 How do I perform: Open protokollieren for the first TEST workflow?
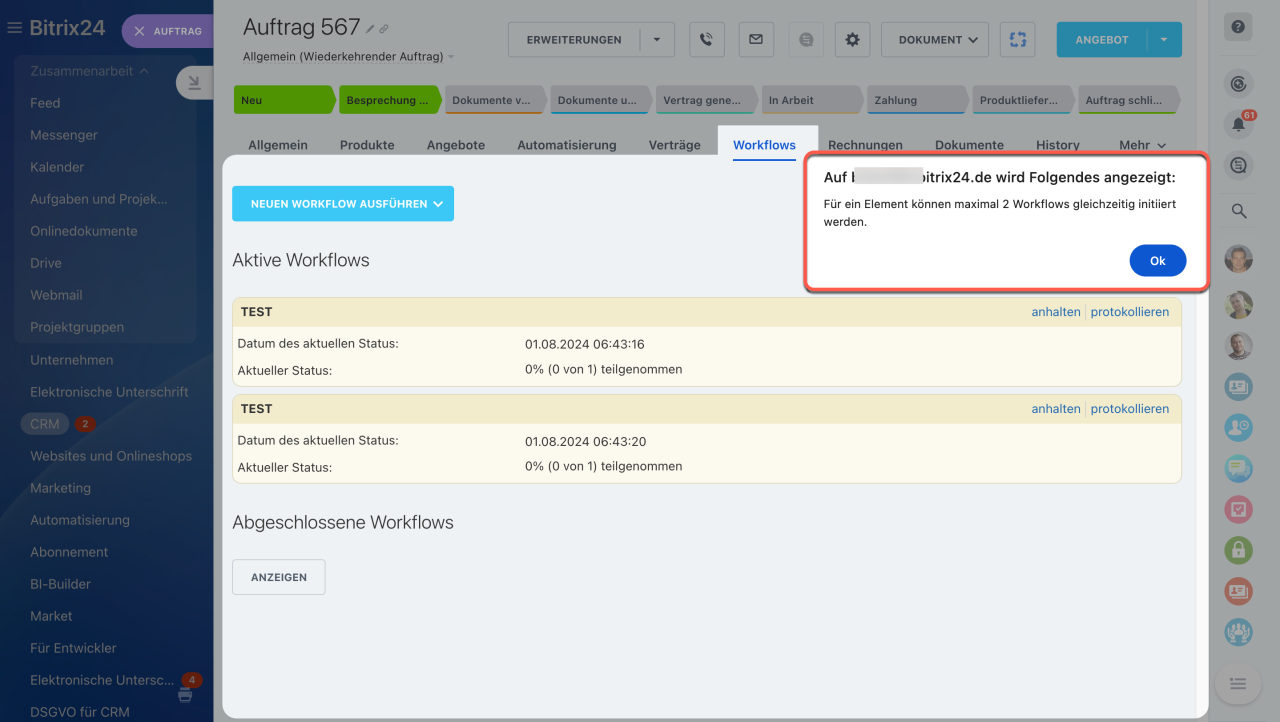(1130, 312)
